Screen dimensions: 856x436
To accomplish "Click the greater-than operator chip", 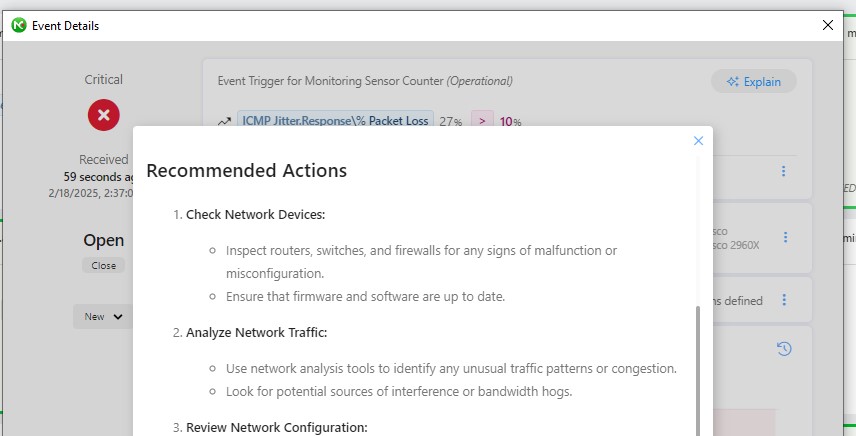I will click(x=482, y=121).
